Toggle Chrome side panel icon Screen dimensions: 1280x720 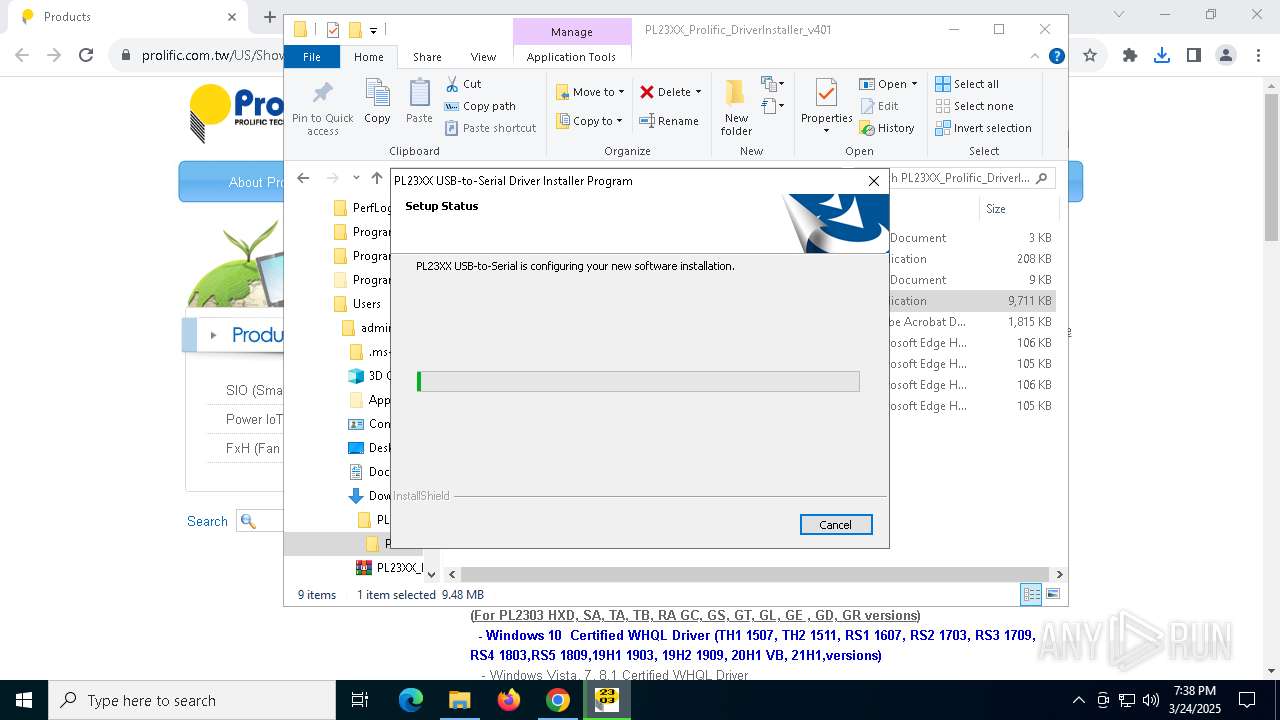pyautogui.click(x=1193, y=56)
